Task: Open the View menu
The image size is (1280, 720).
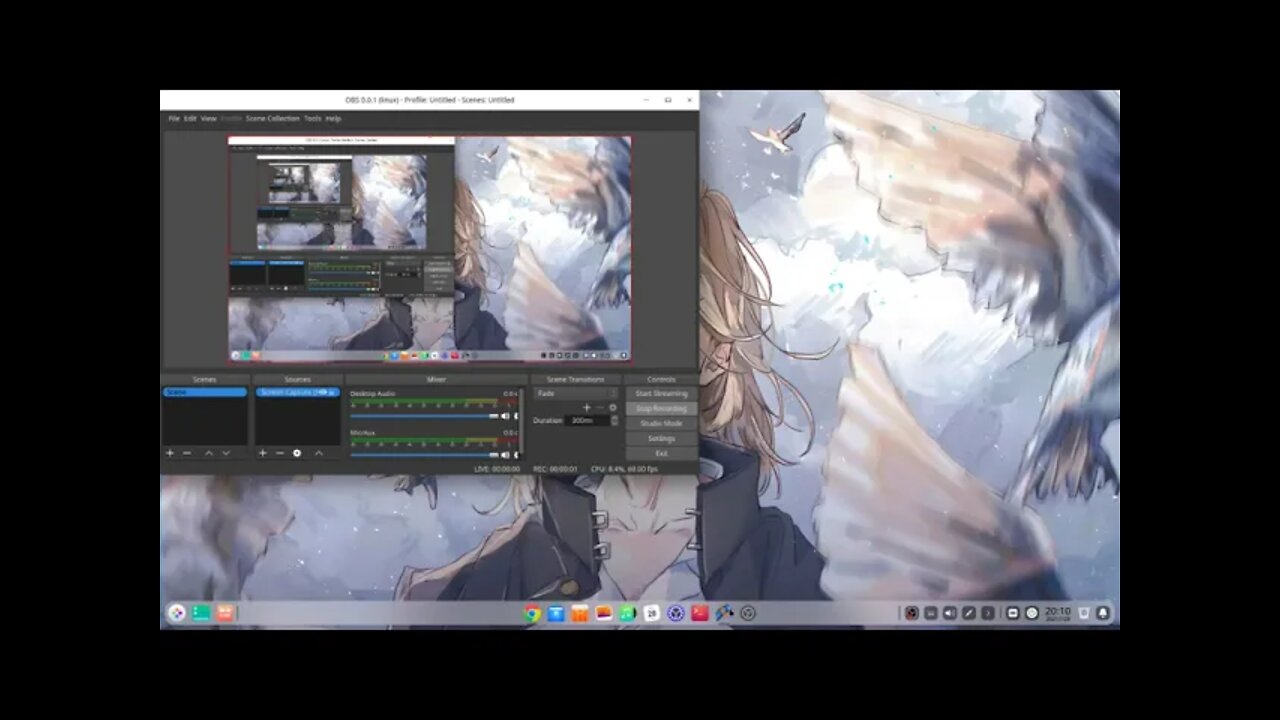Action: (x=208, y=118)
